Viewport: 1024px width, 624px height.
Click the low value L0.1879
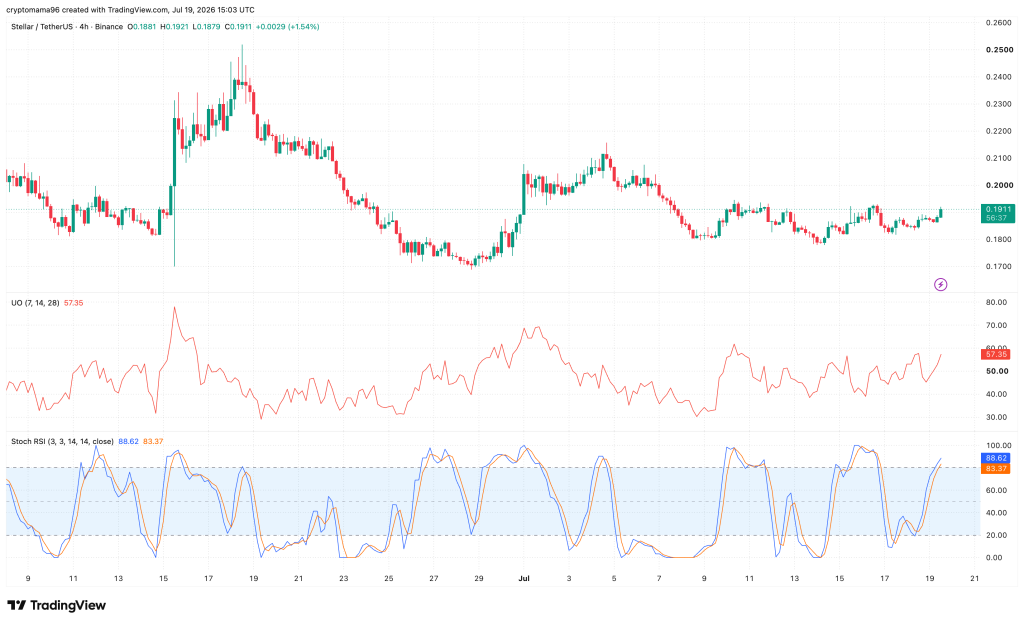coord(206,27)
